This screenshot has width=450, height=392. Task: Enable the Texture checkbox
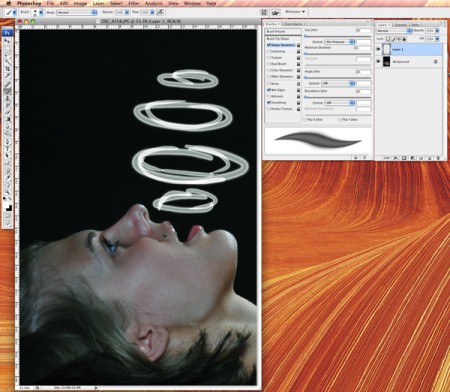[269, 58]
